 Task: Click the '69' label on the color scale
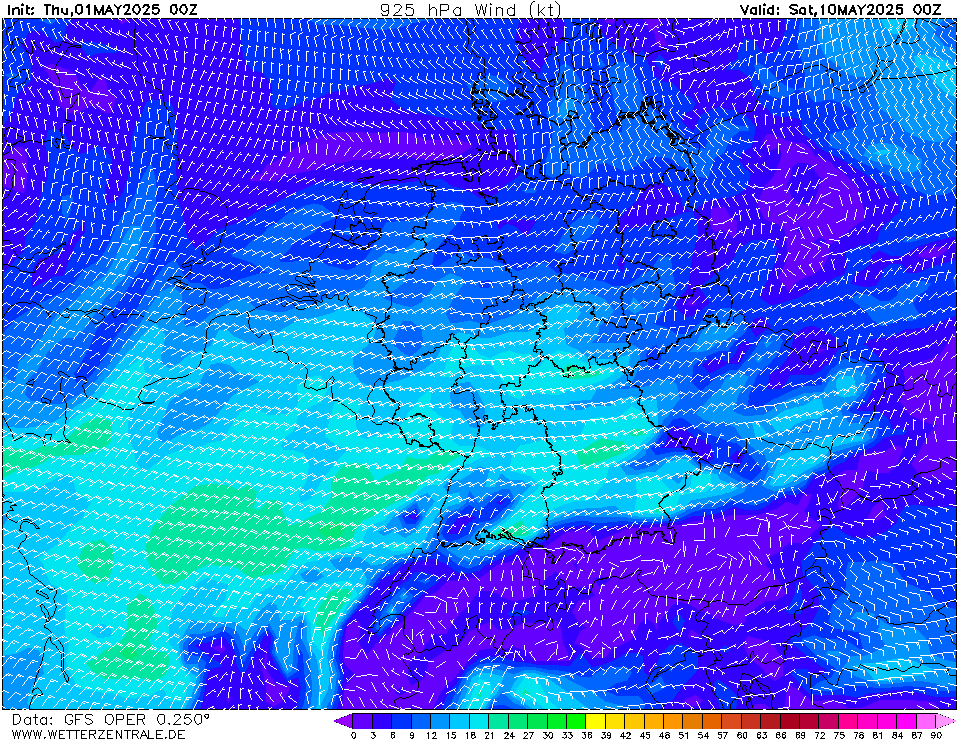coord(801,735)
